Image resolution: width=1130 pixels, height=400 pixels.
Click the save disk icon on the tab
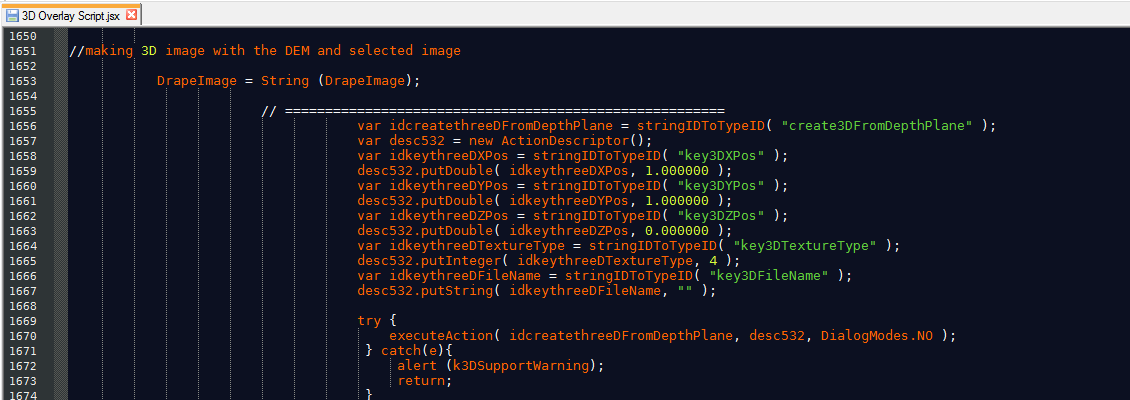click(13, 15)
